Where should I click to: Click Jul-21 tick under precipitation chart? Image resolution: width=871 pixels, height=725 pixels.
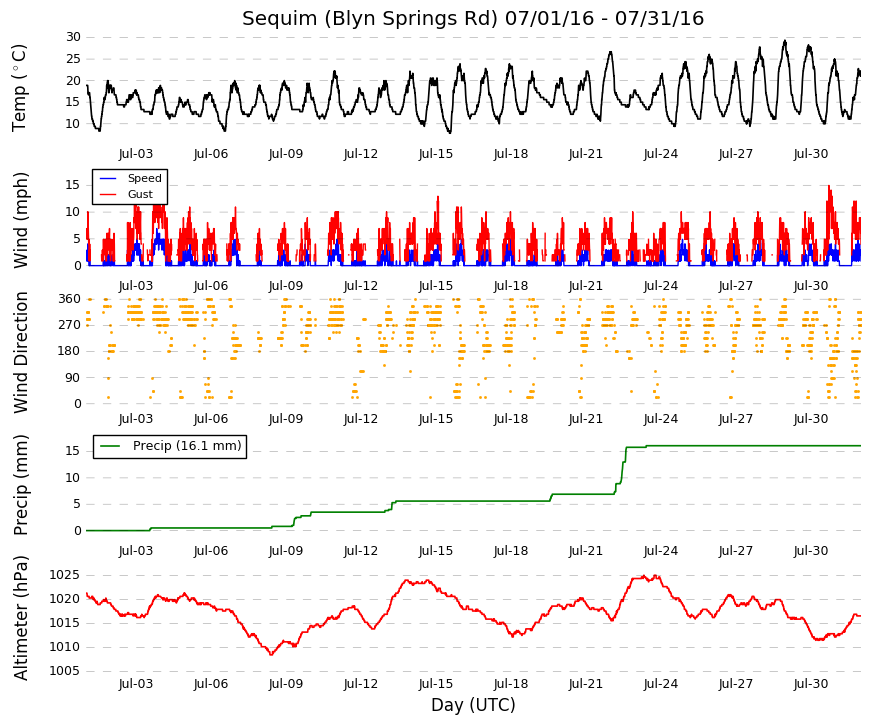[x=585, y=551]
